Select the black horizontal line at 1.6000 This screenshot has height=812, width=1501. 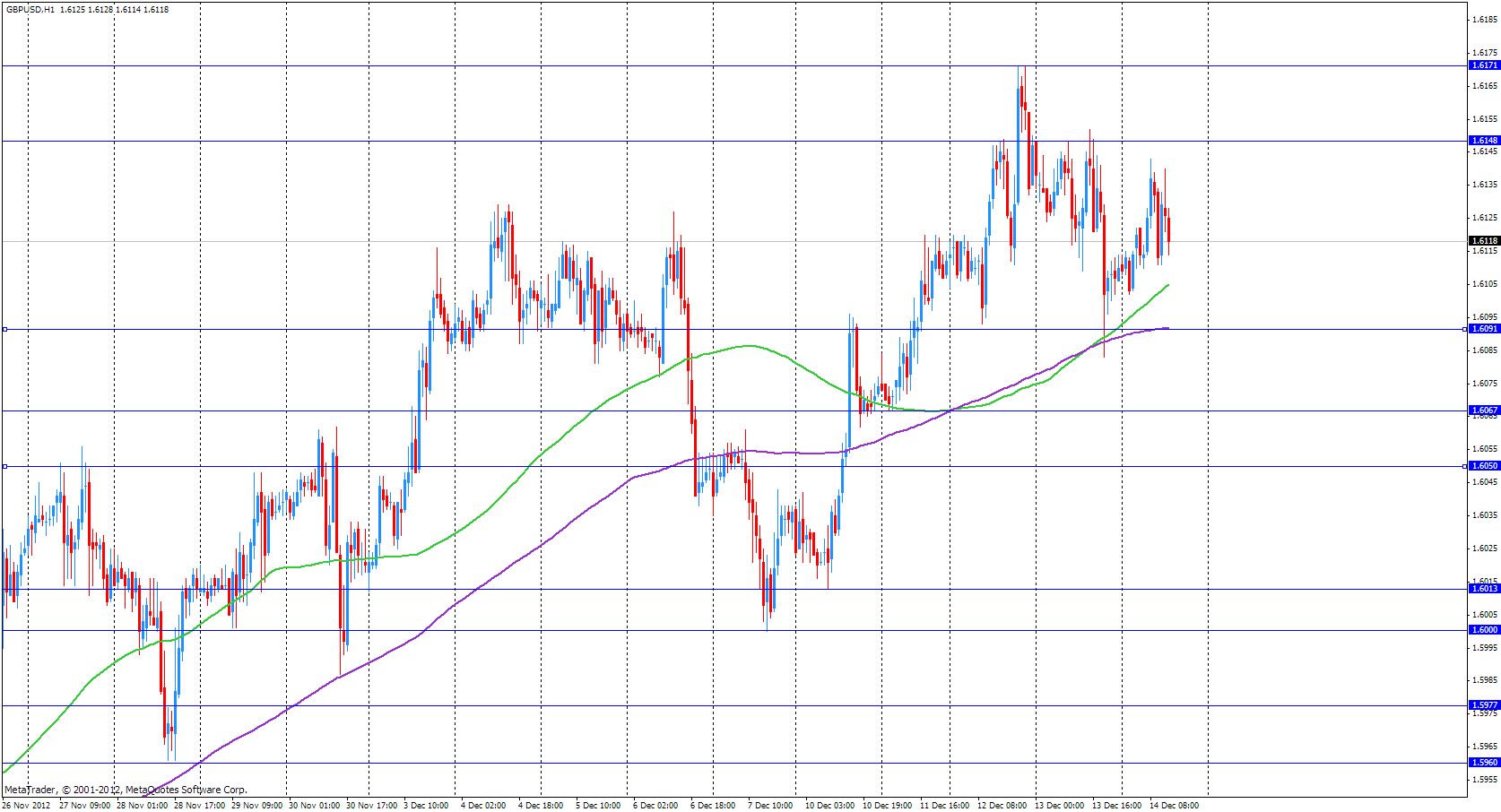(734, 630)
